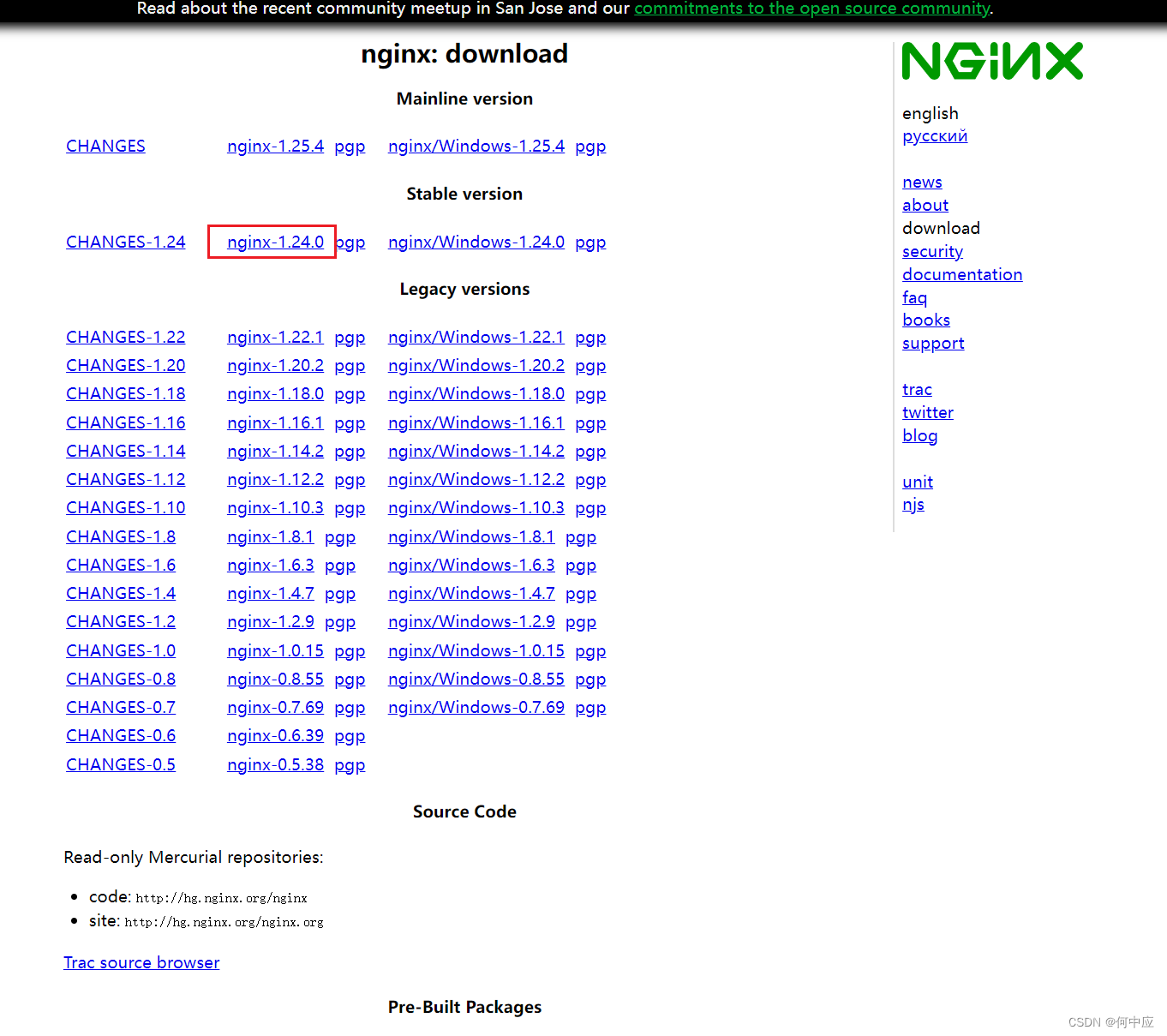Open commitments to the open source community link
The width and height of the screenshot is (1167, 1036).
tap(811, 9)
